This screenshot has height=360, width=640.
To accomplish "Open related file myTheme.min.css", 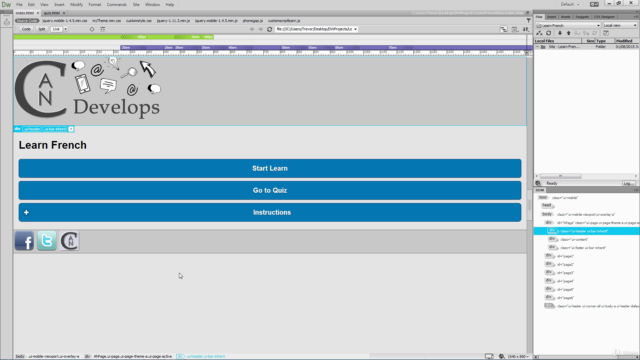I will pos(107,20).
